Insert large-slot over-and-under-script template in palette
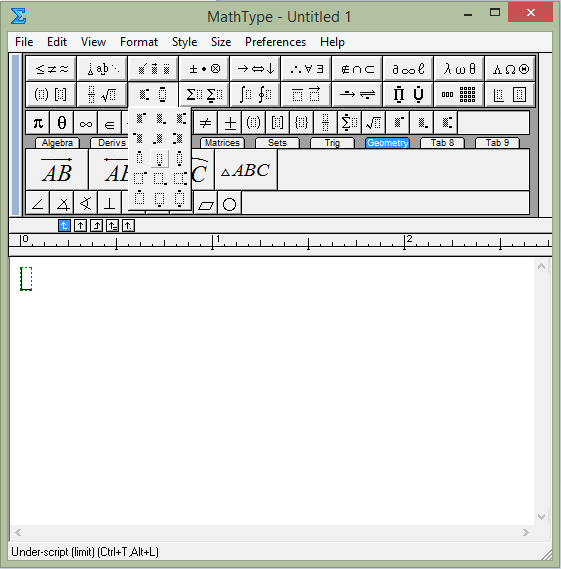This screenshot has height=569, width=561. pos(180,198)
